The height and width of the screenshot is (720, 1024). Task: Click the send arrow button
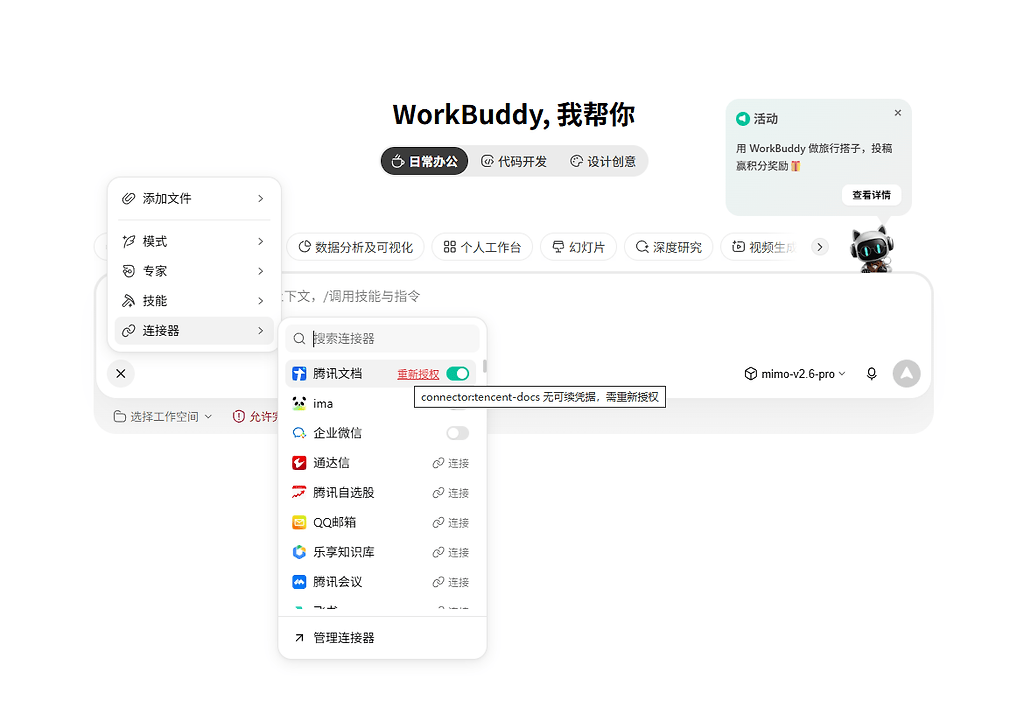[906, 374]
